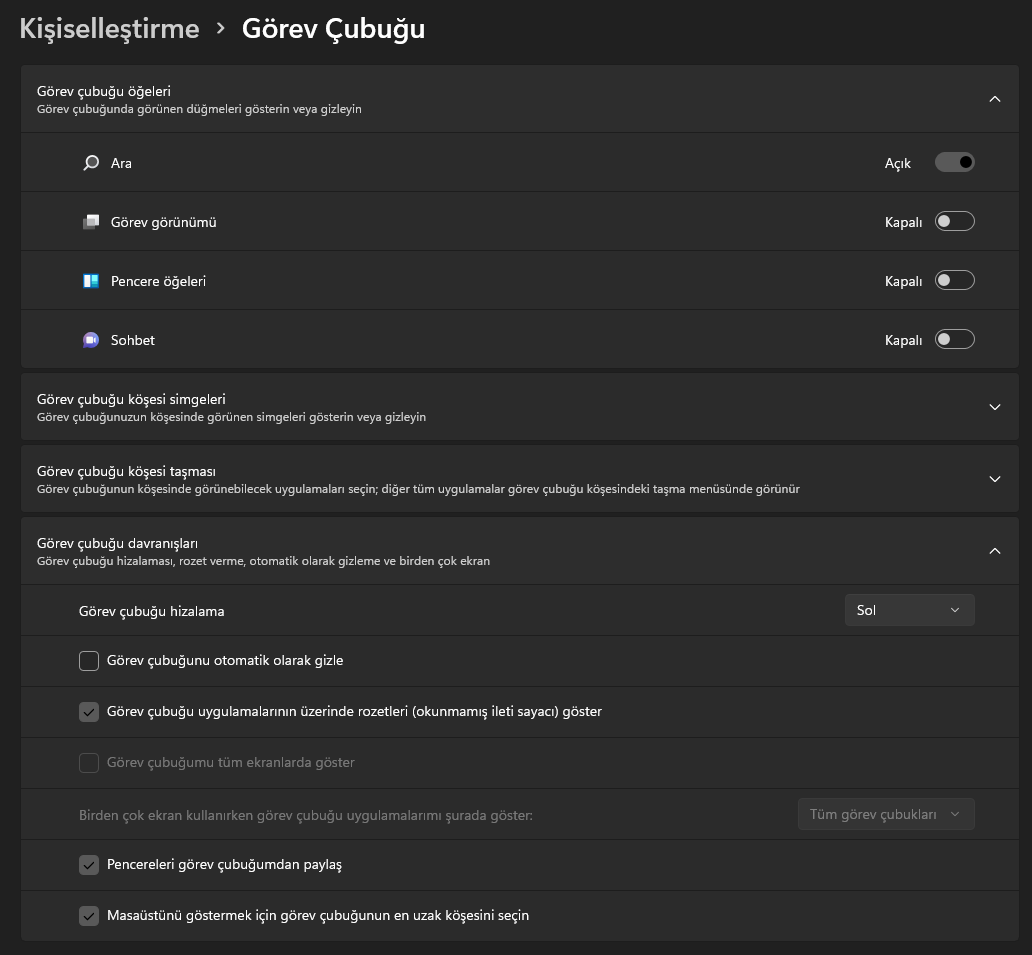The image size is (1032, 955).
Task: Turn on the Sohbet toggle
Action: 954,340
